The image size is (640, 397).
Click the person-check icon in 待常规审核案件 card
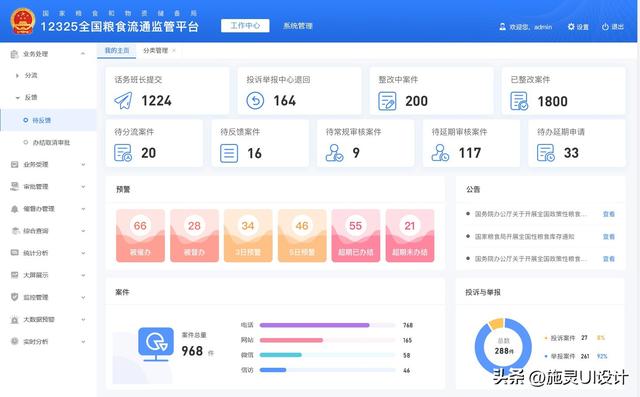(x=334, y=153)
